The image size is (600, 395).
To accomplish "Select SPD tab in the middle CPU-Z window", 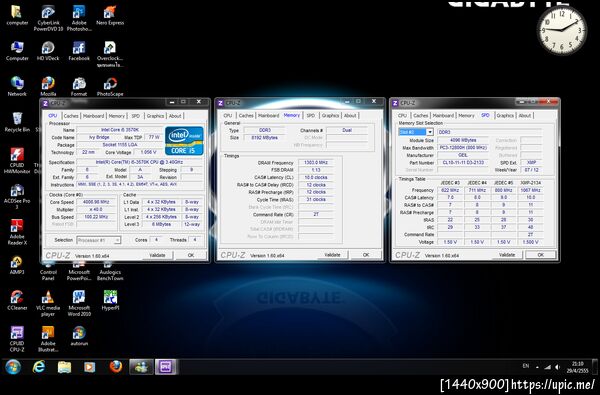I will (311, 115).
